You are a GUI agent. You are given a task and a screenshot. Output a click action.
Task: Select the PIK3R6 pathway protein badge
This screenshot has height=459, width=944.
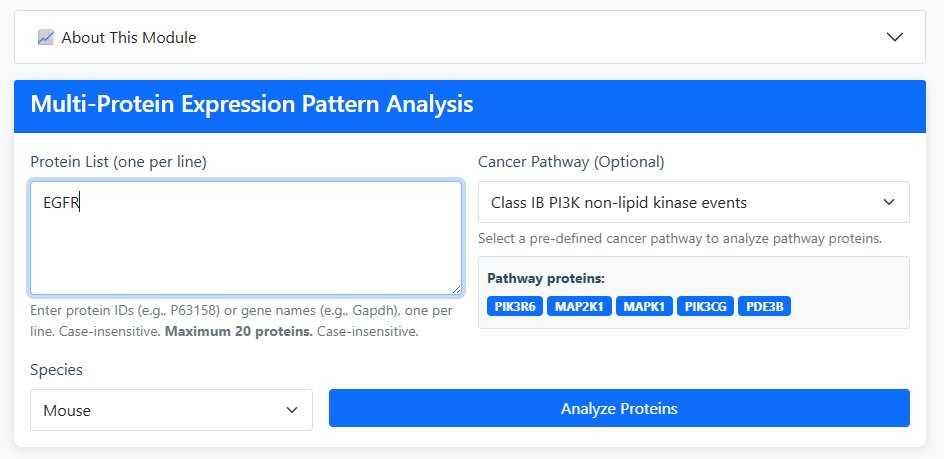515,306
